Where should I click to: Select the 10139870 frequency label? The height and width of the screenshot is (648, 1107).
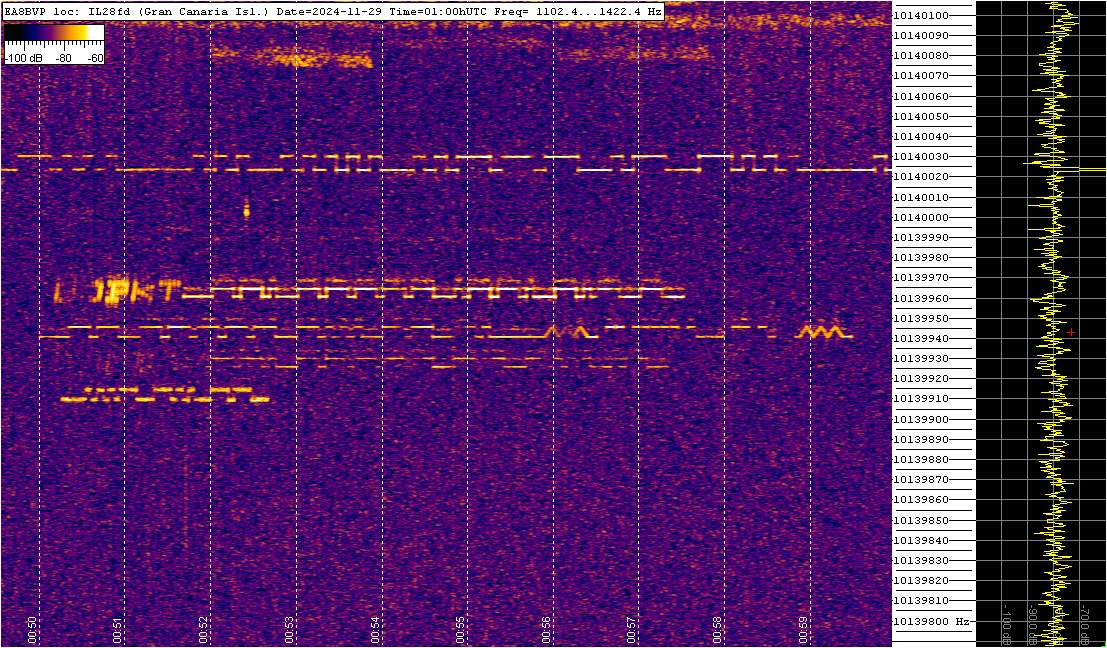(919, 479)
